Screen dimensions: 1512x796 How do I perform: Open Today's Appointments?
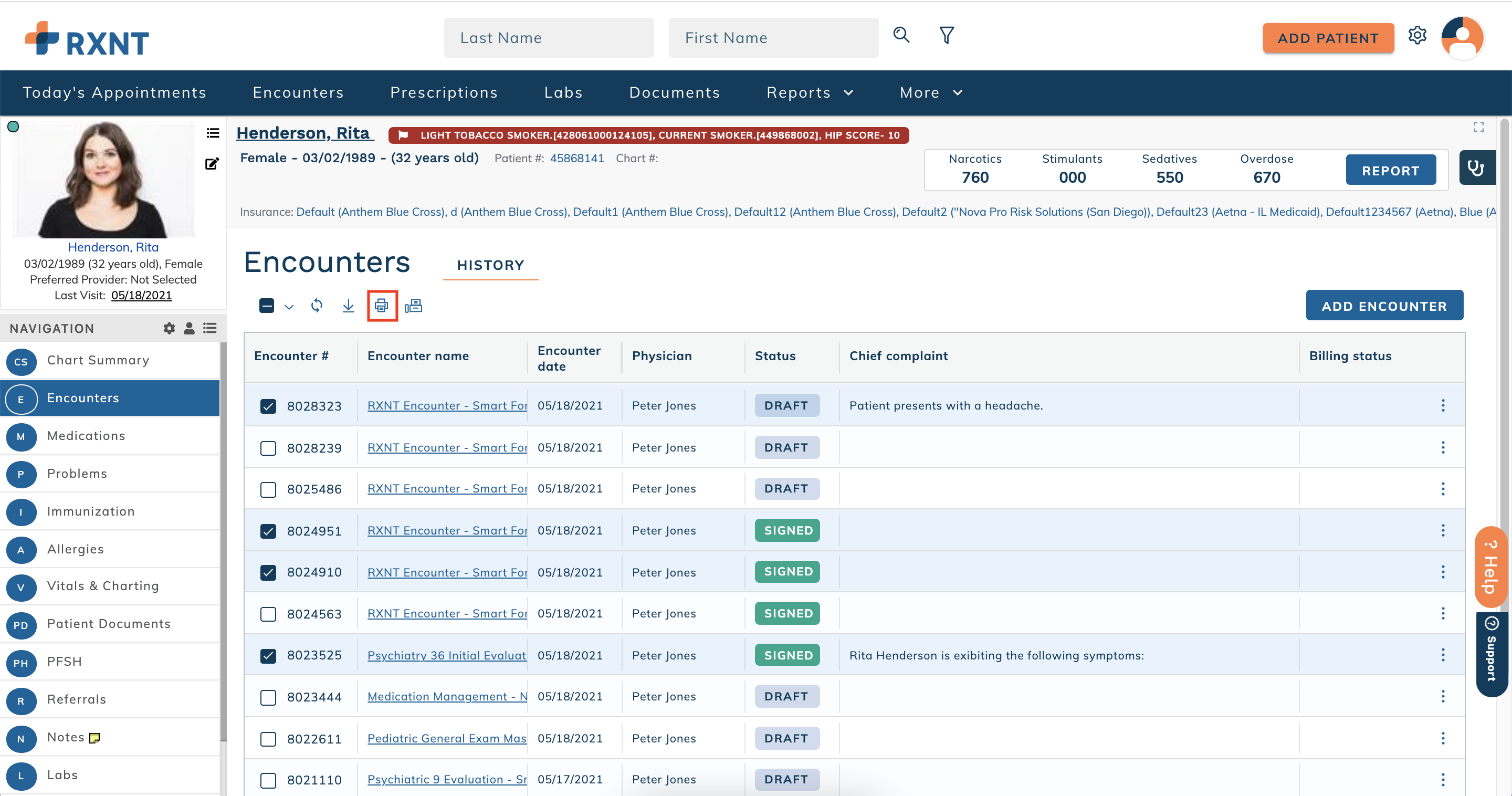click(x=114, y=93)
